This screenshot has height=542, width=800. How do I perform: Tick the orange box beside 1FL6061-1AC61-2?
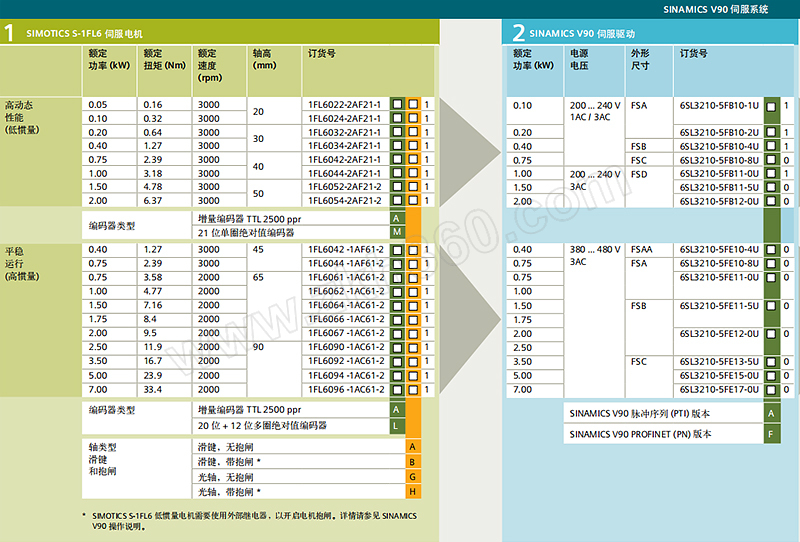tap(413, 278)
